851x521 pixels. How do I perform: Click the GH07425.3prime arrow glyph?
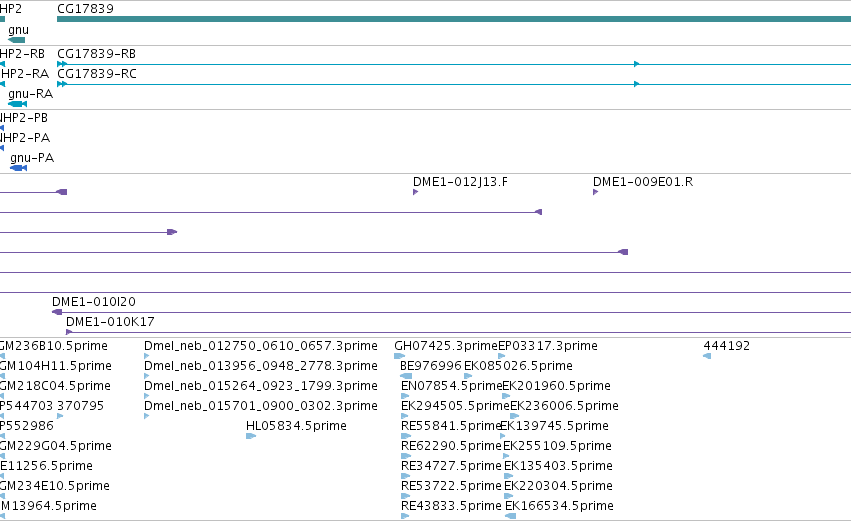(399, 356)
